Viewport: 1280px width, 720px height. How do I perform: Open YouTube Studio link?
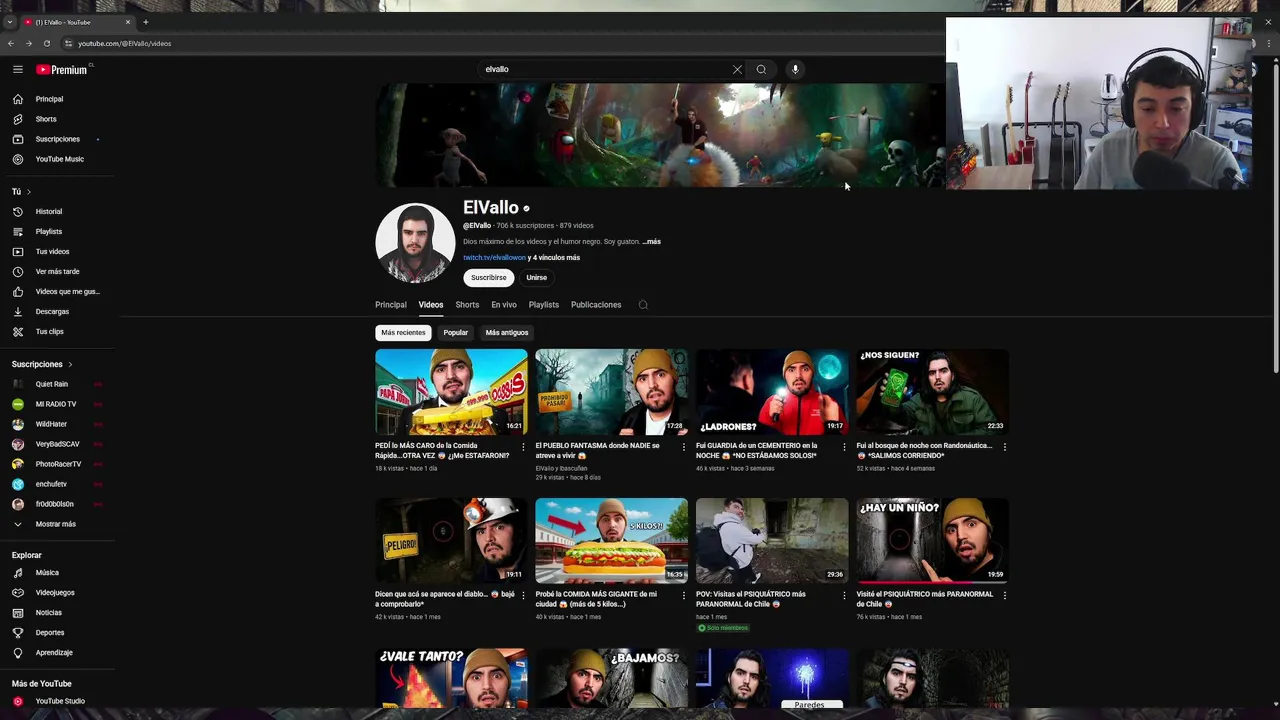tap(59, 701)
